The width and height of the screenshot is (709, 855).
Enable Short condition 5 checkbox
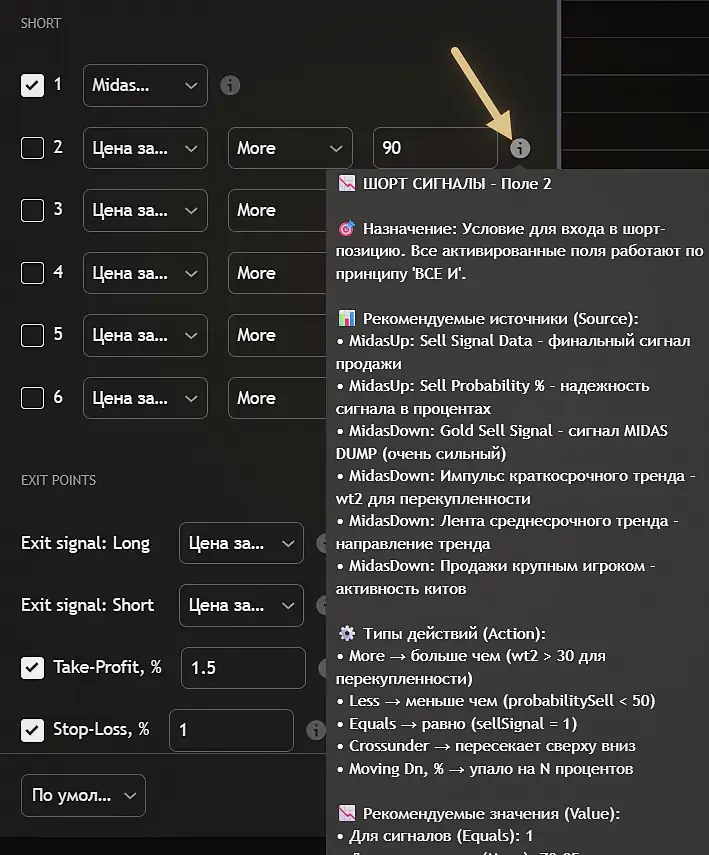(32, 335)
